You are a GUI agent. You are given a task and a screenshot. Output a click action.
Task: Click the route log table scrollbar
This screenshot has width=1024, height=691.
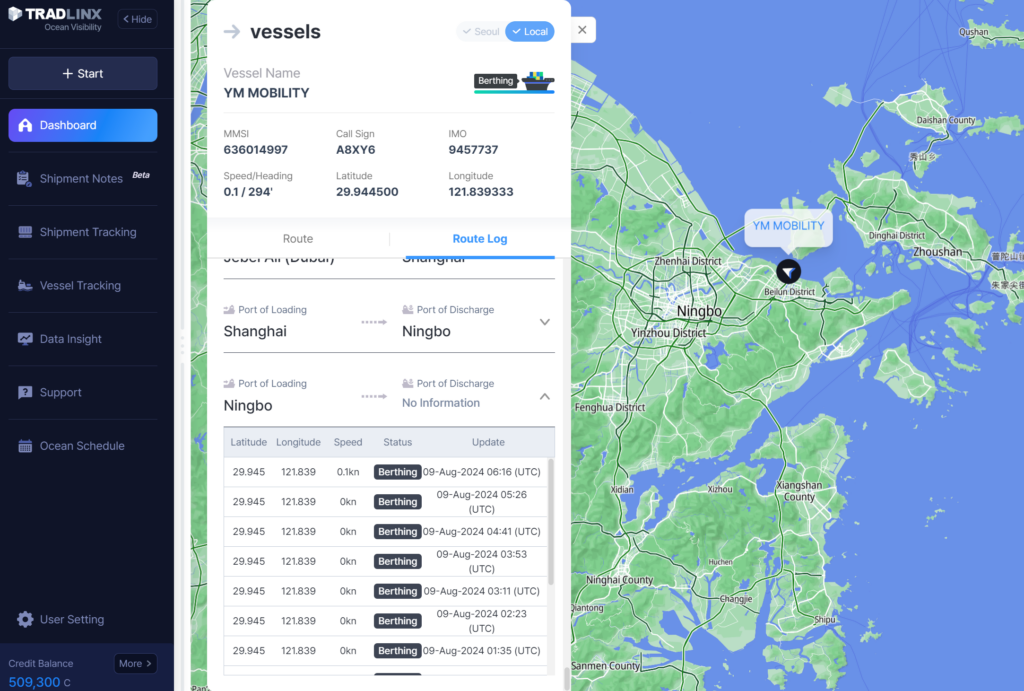tap(551, 522)
